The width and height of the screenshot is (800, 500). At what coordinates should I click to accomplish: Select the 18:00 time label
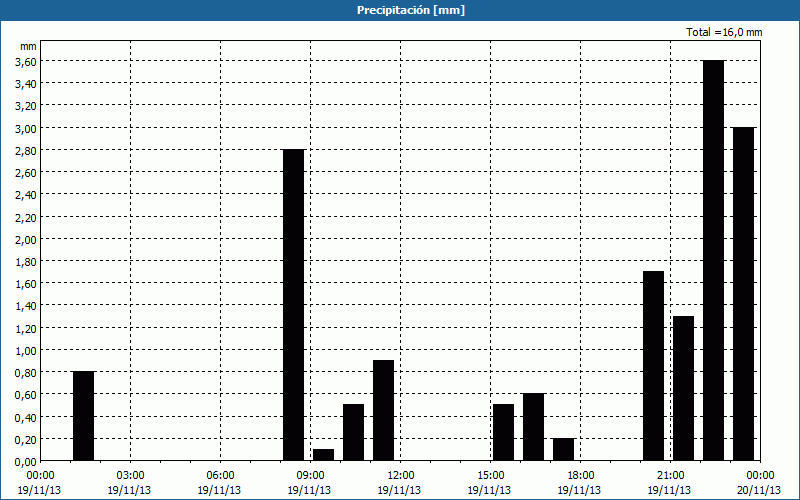[x=581, y=476]
